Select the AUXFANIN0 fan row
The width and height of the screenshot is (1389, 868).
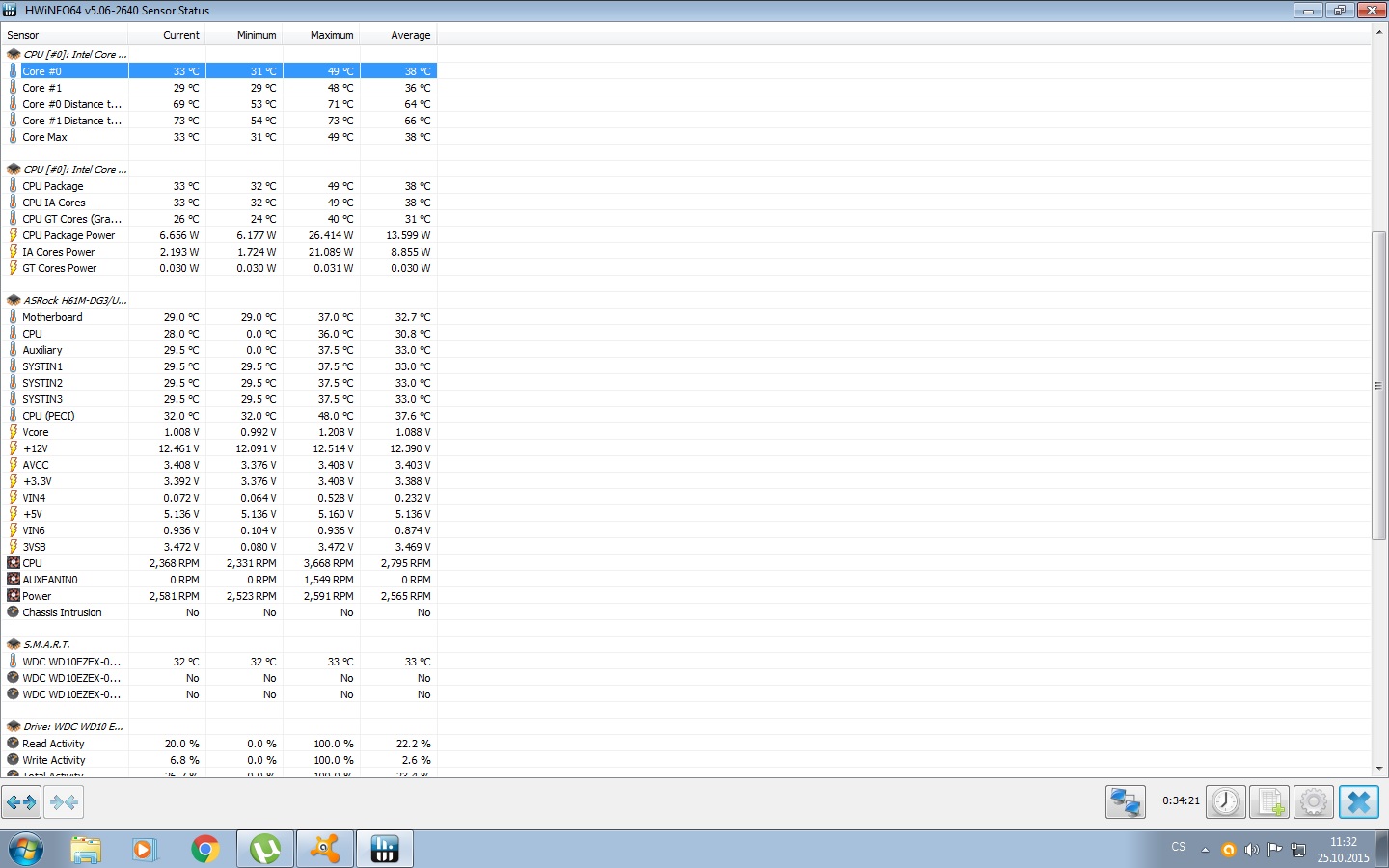coord(221,580)
